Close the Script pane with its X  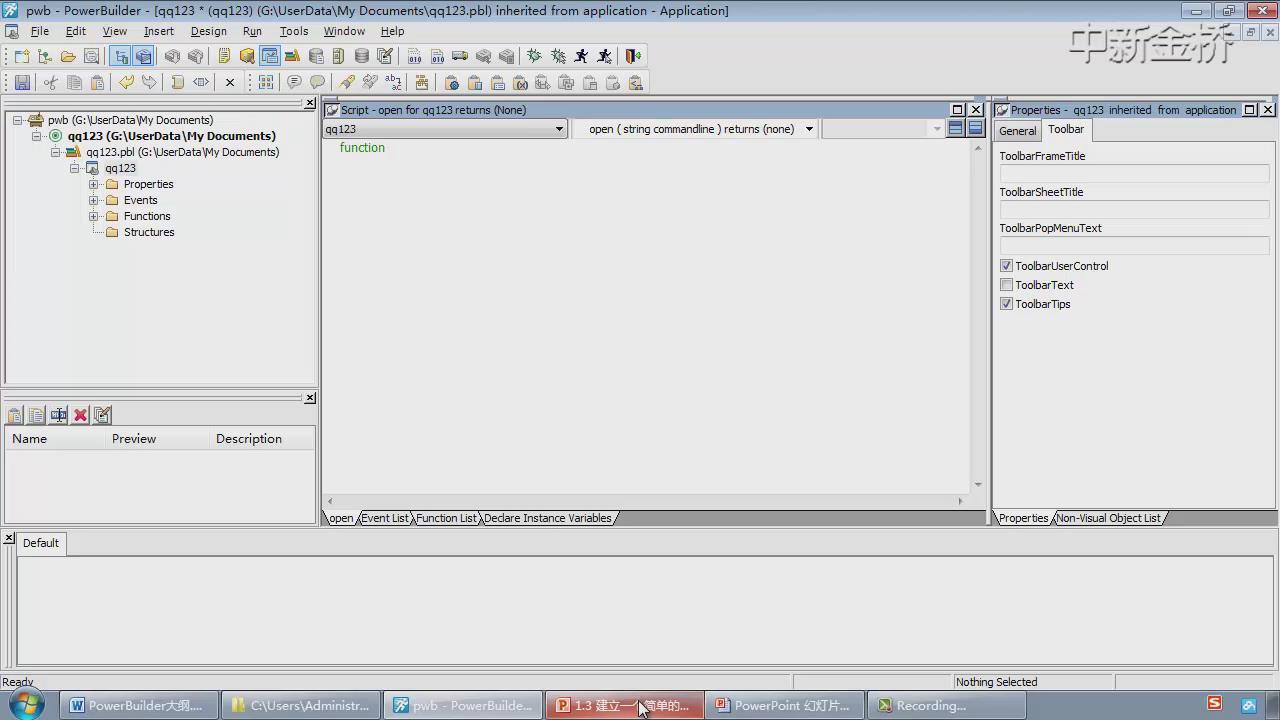tap(976, 110)
